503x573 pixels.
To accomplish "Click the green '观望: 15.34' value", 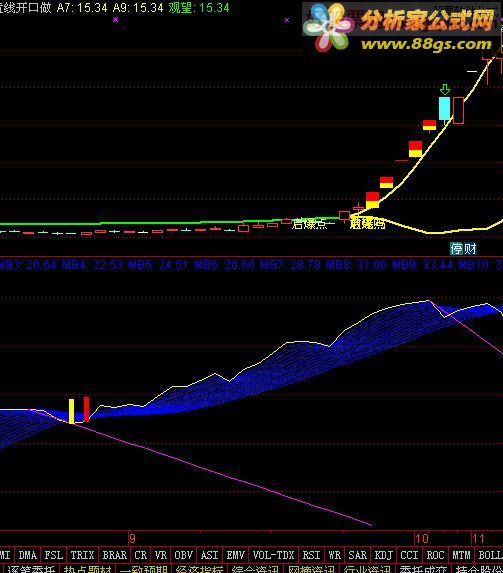I will 199,8.
